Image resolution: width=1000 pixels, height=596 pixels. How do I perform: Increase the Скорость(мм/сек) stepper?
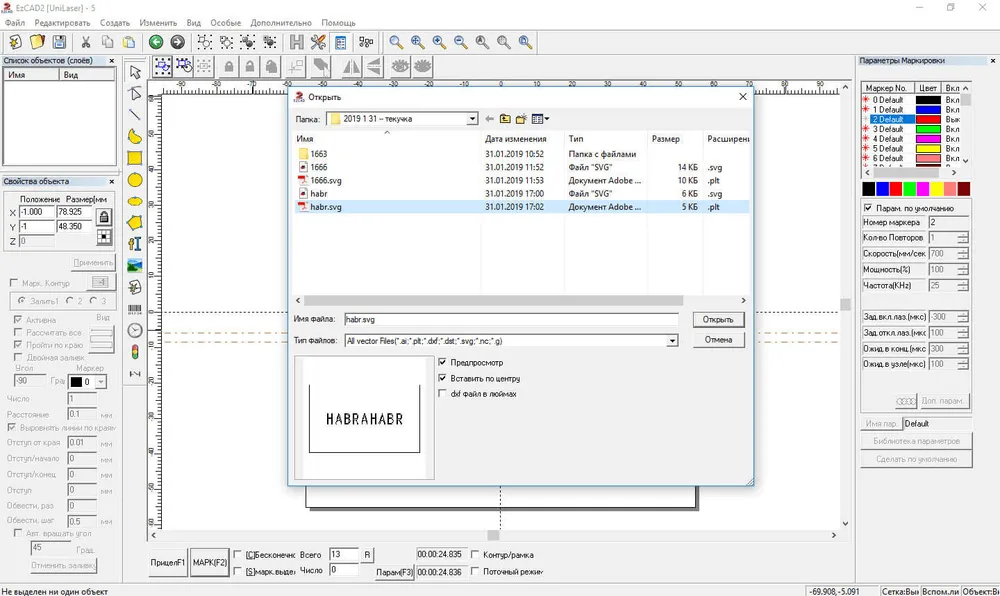[x=962, y=251]
